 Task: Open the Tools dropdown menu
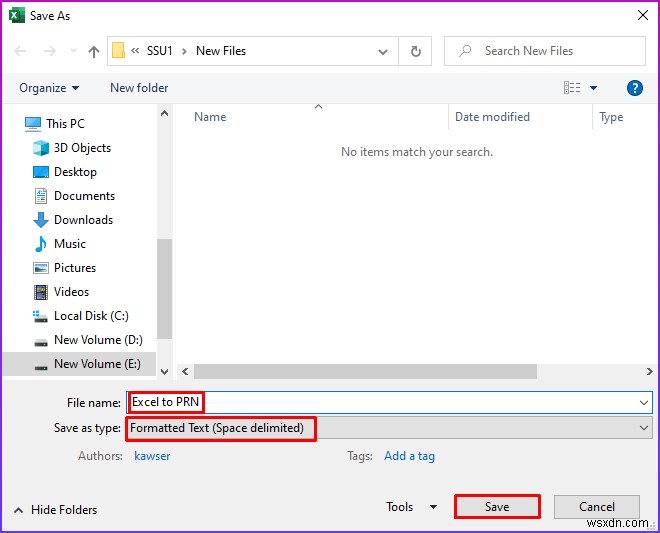tap(411, 507)
